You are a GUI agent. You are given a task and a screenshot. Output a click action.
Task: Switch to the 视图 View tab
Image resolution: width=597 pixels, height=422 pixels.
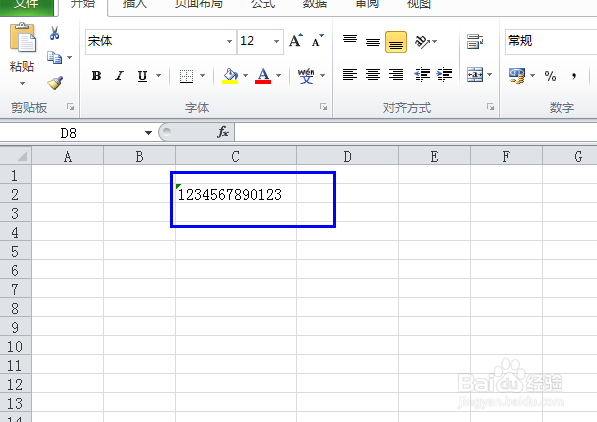tap(419, 5)
